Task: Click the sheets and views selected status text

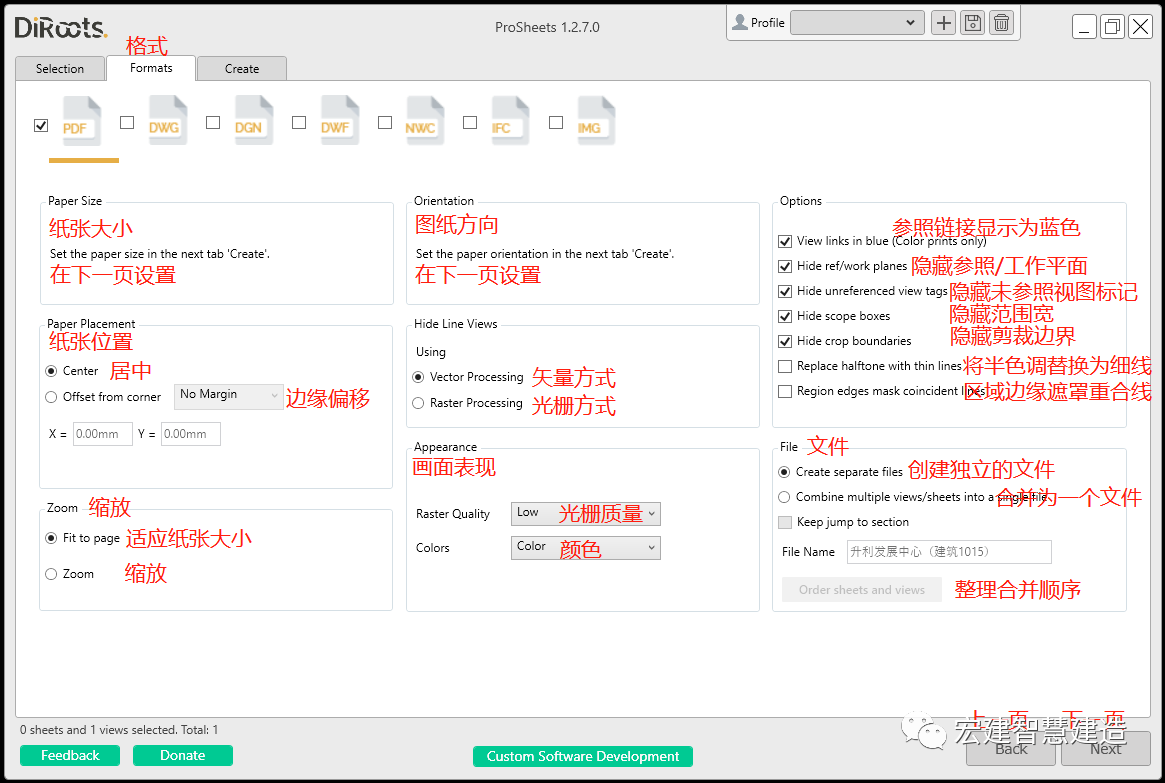Action: (x=120, y=730)
